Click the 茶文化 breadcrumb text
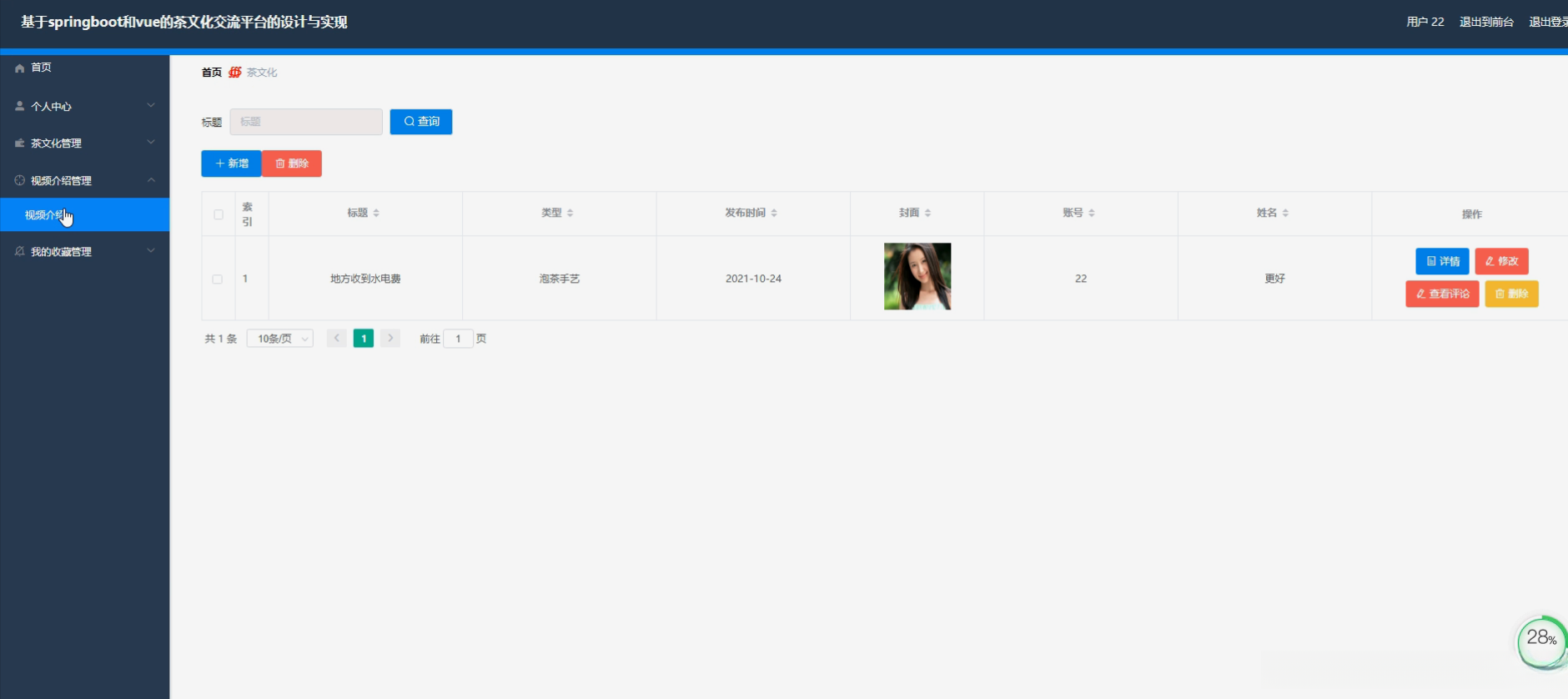1568x699 pixels. click(262, 73)
